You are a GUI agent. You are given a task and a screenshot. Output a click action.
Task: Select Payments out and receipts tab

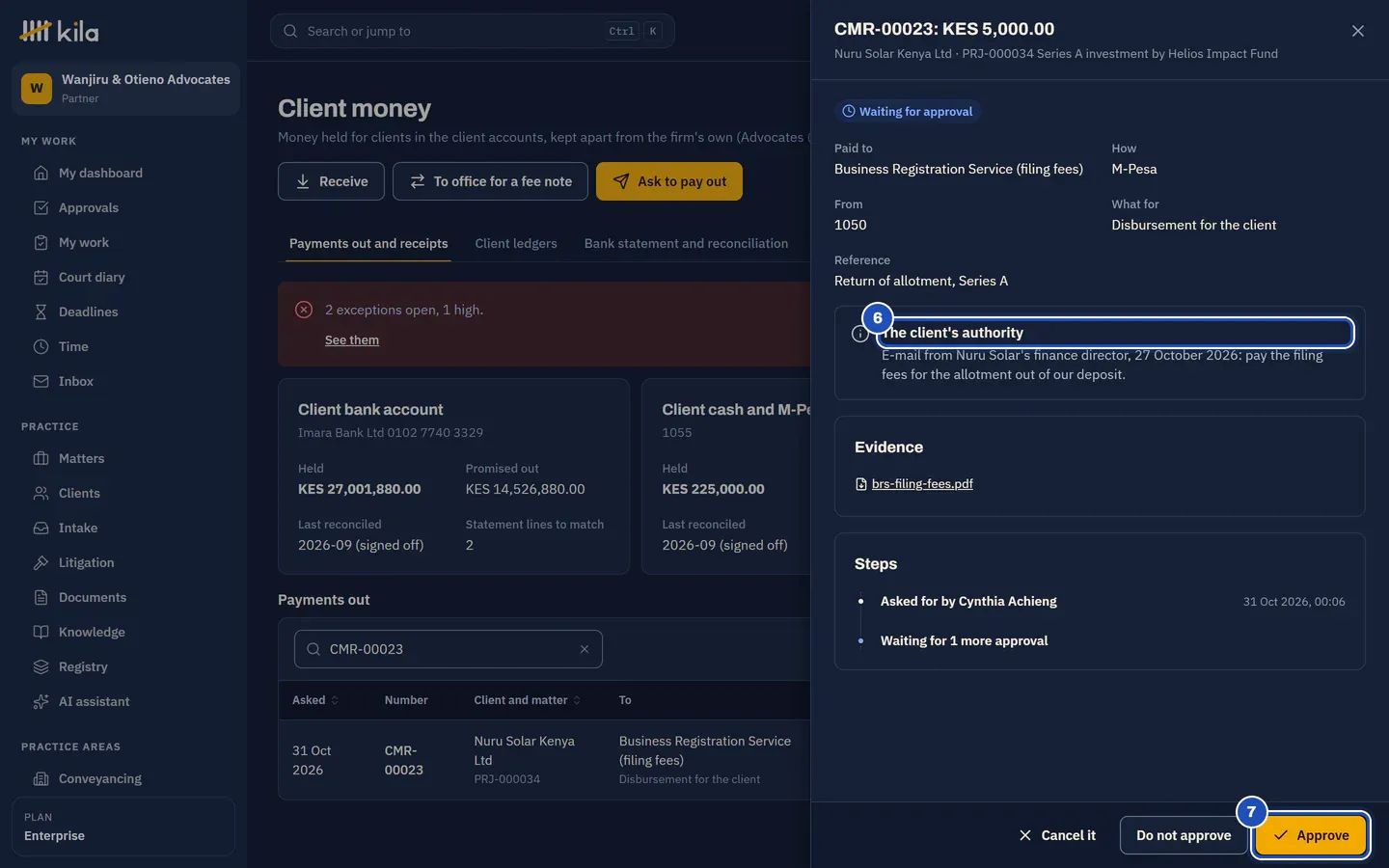pyautogui.click(x=368, y=243)
